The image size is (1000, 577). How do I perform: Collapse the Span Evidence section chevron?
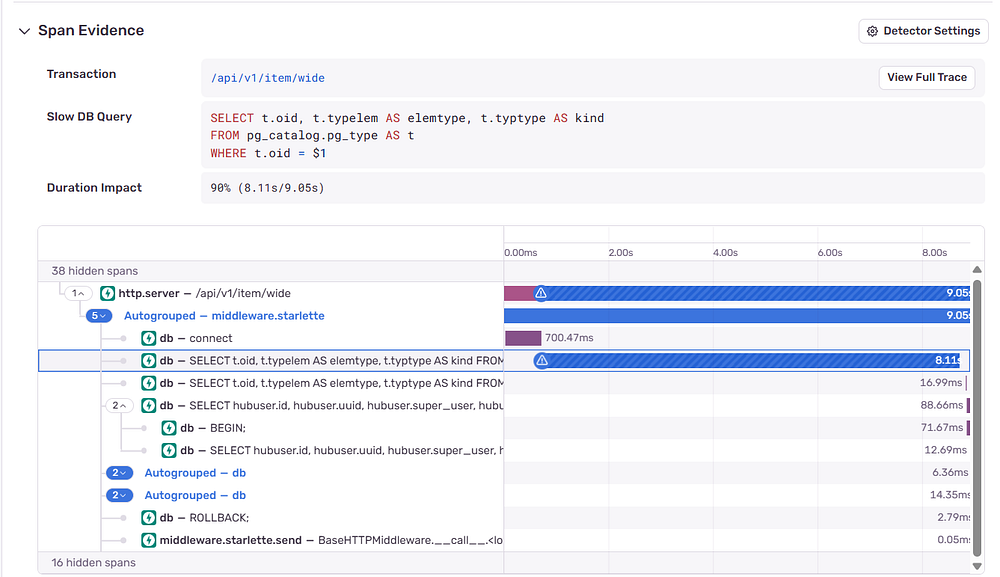coord(24,31)
